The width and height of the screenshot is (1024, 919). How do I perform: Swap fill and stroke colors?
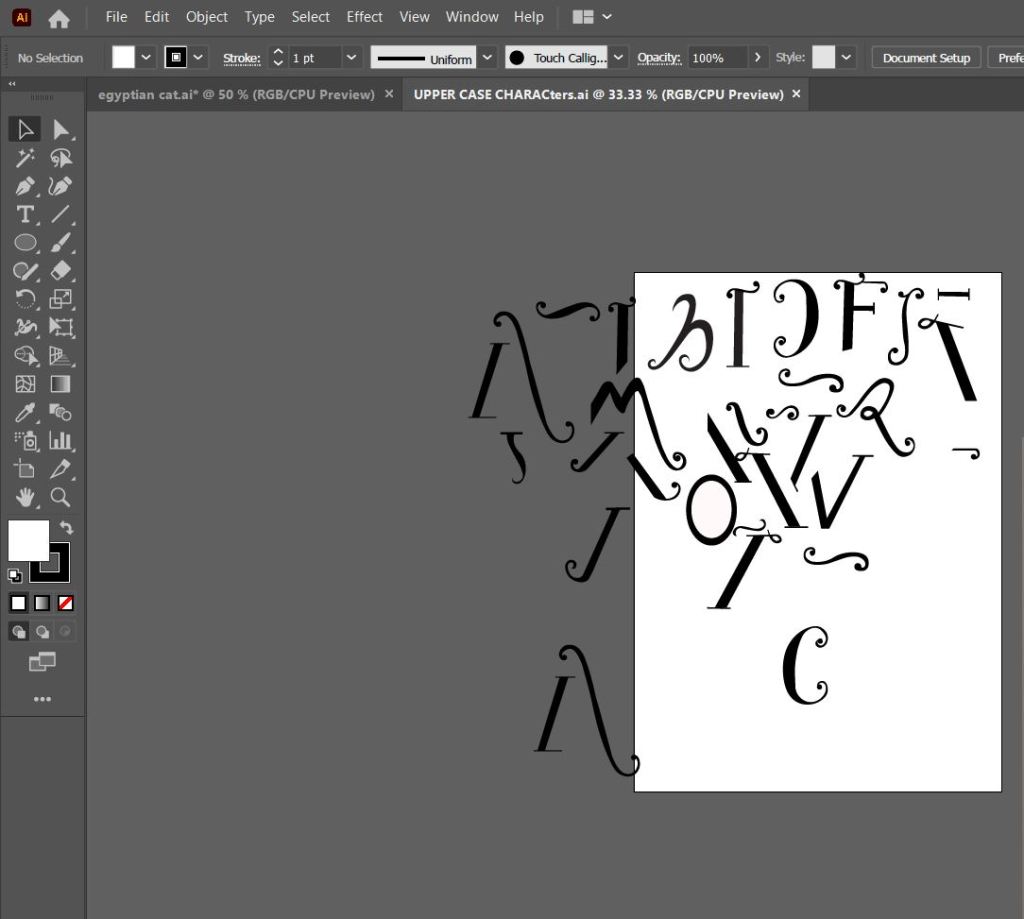tap(66, 527)
